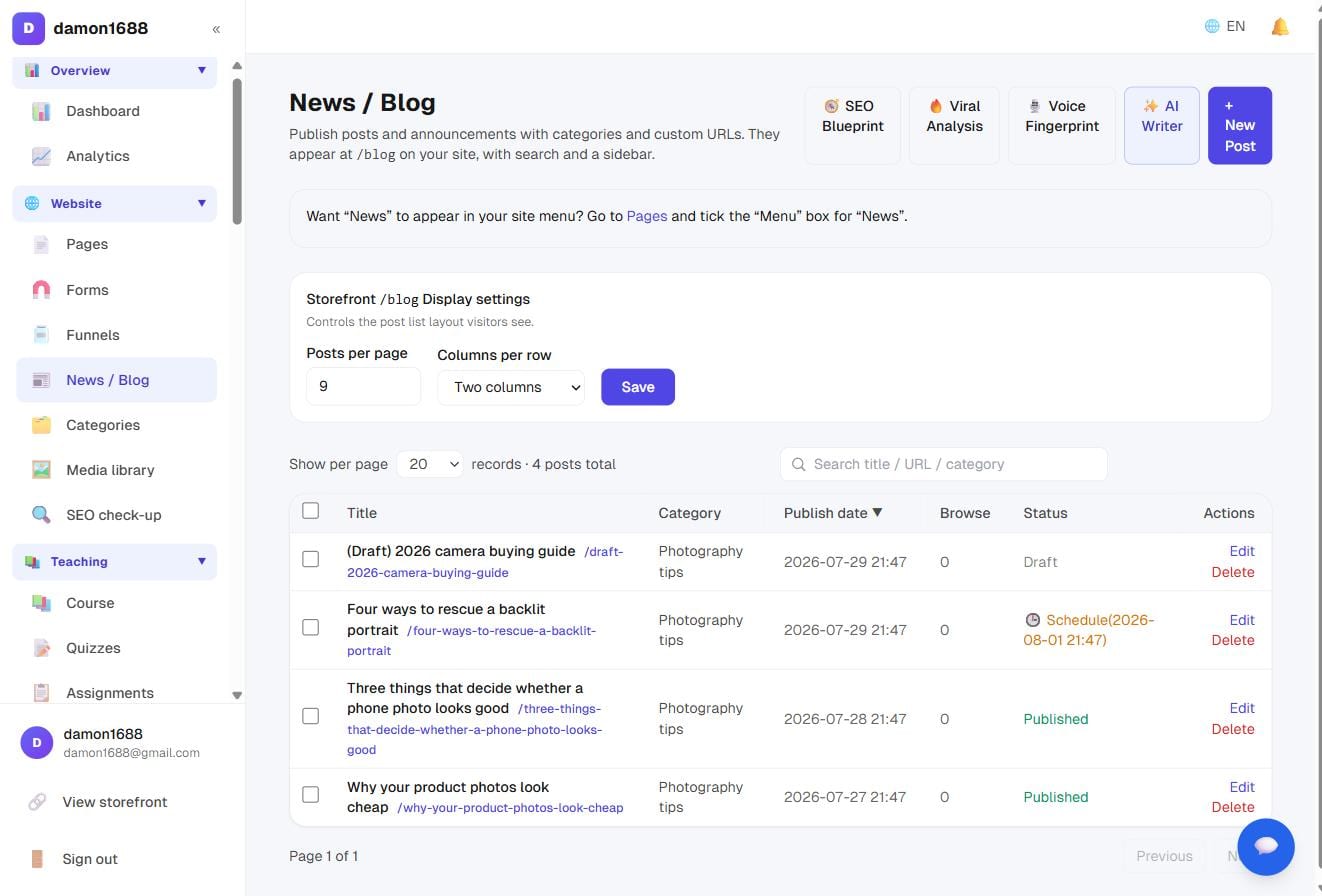Click the Media library picture icon

[41, 470]
